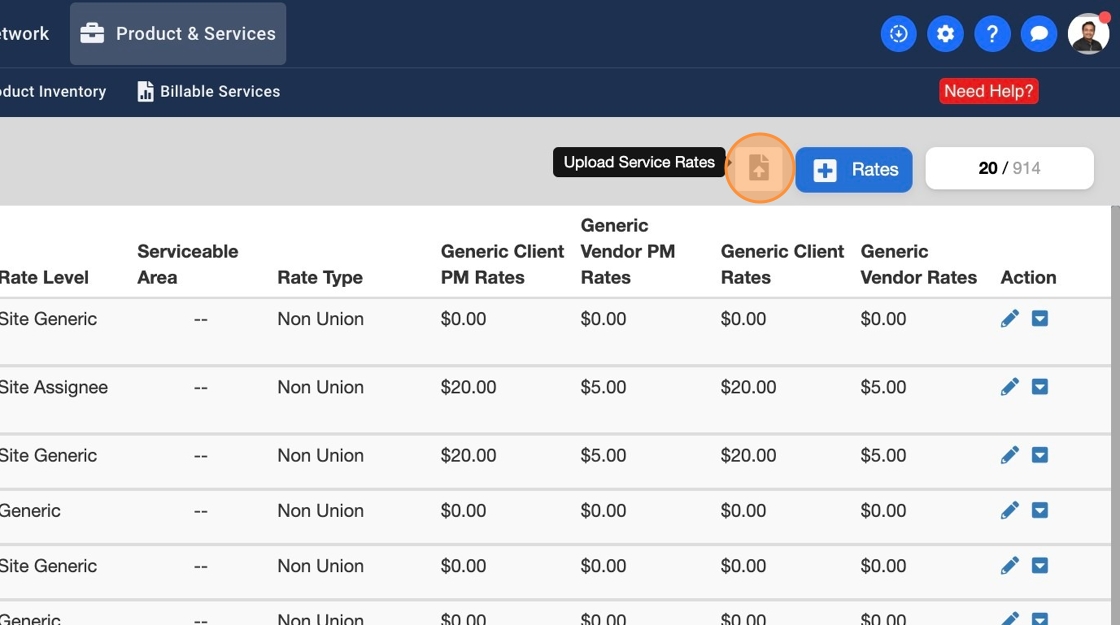Open the Product & Services tab
1120x625 pixels.
click(178, 34)
